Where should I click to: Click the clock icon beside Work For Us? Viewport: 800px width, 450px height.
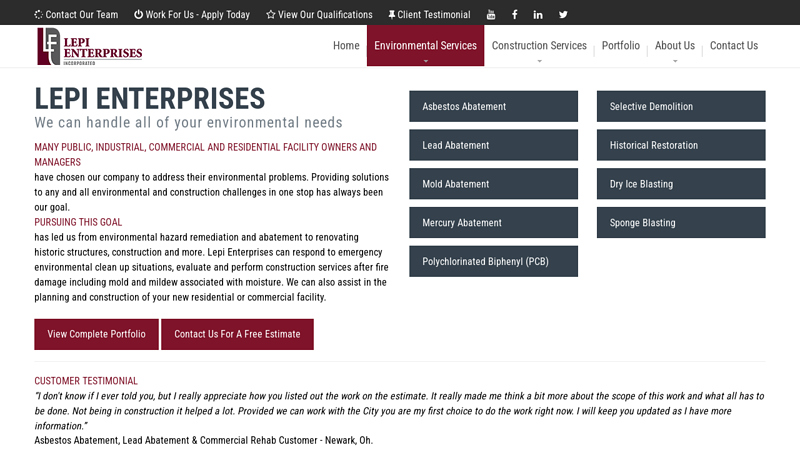(138, 15)
